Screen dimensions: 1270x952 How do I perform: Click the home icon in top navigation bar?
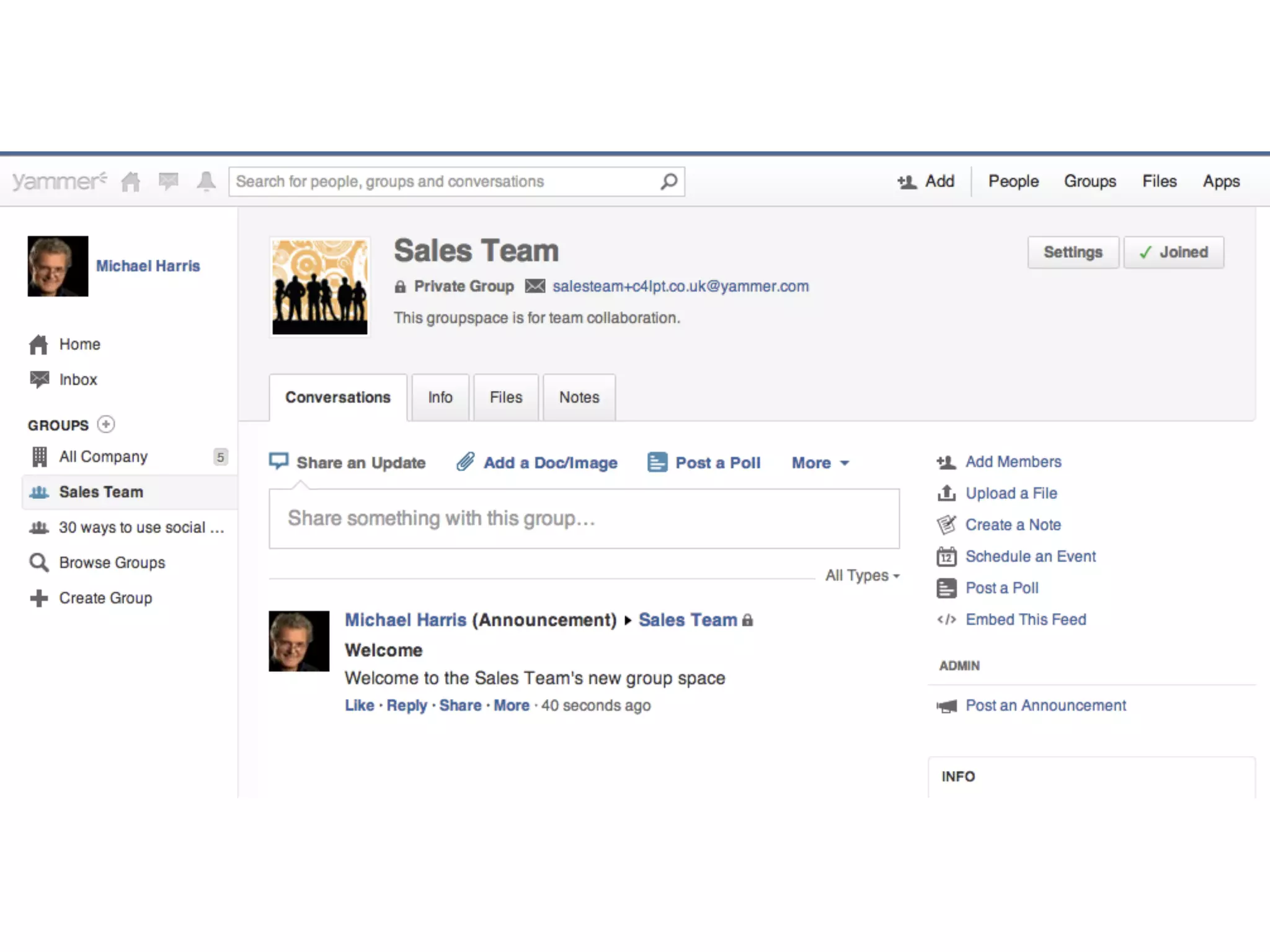[131, 182]
